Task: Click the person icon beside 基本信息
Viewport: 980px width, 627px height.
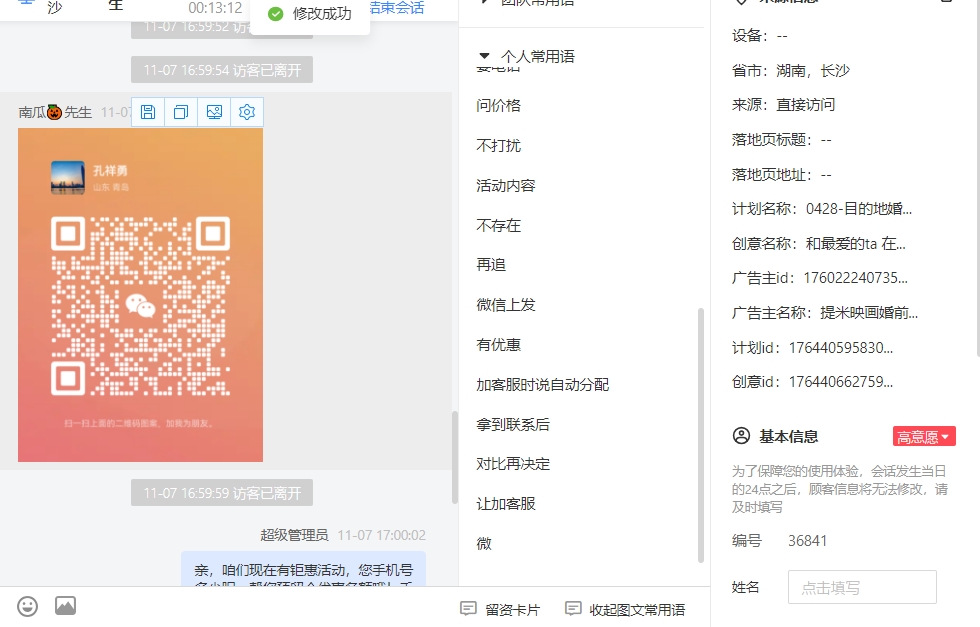Action: (x=741, y=436)
